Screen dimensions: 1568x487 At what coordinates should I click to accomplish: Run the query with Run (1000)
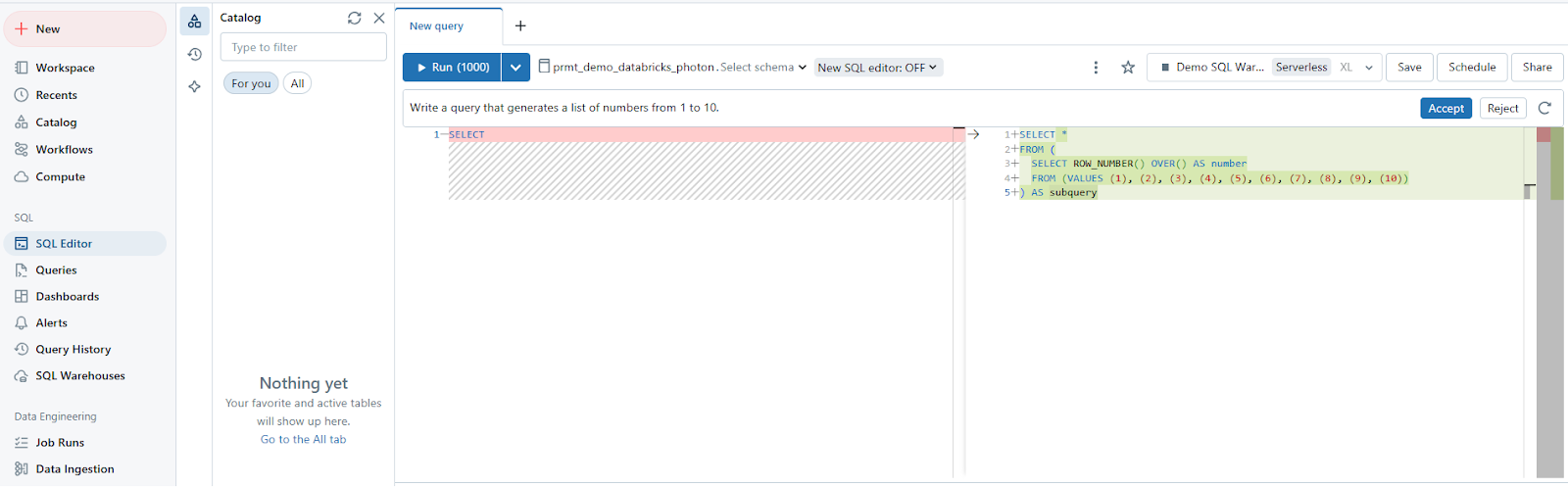[452, 68]
